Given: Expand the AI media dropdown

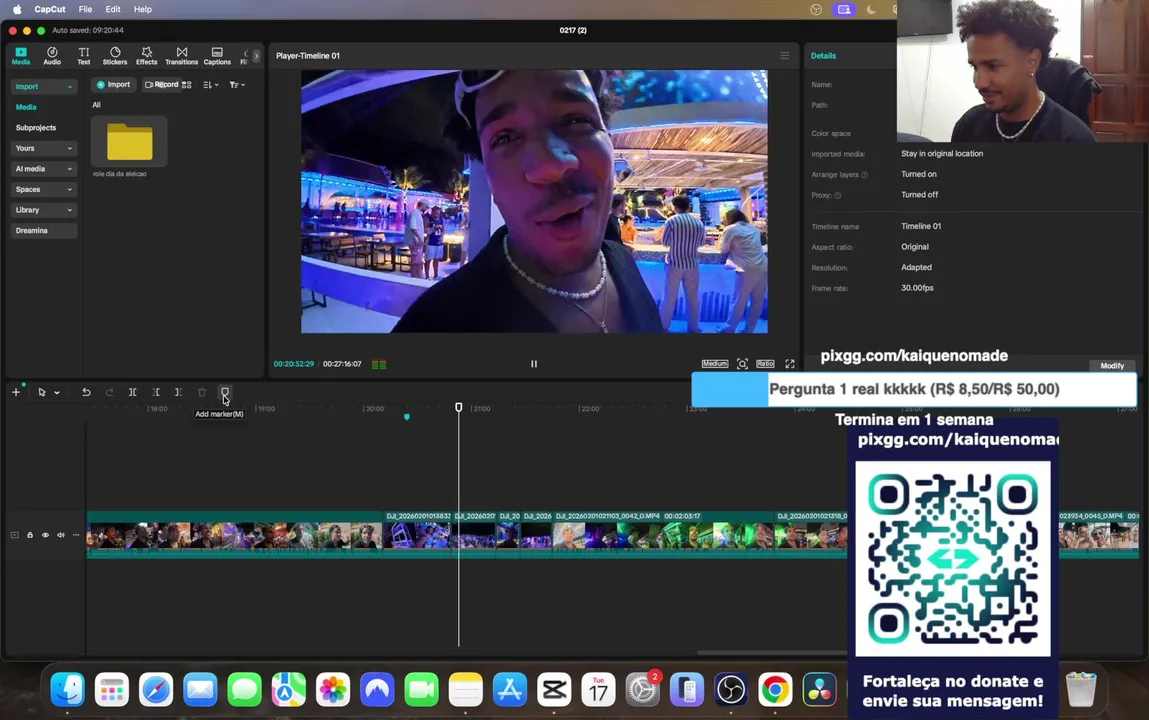Looking at the screenshot, I should pos(44,168).
